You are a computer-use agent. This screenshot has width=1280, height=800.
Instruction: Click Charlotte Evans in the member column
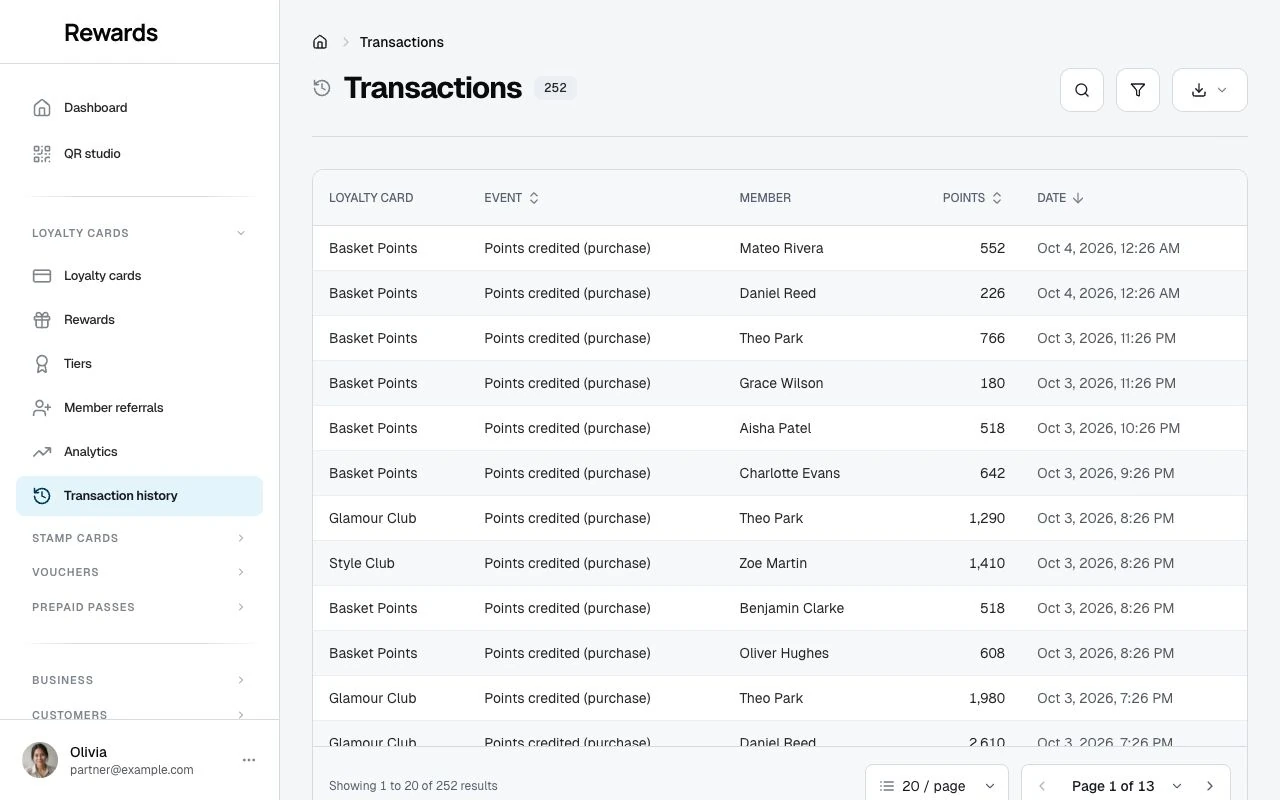tap(790, 473)
